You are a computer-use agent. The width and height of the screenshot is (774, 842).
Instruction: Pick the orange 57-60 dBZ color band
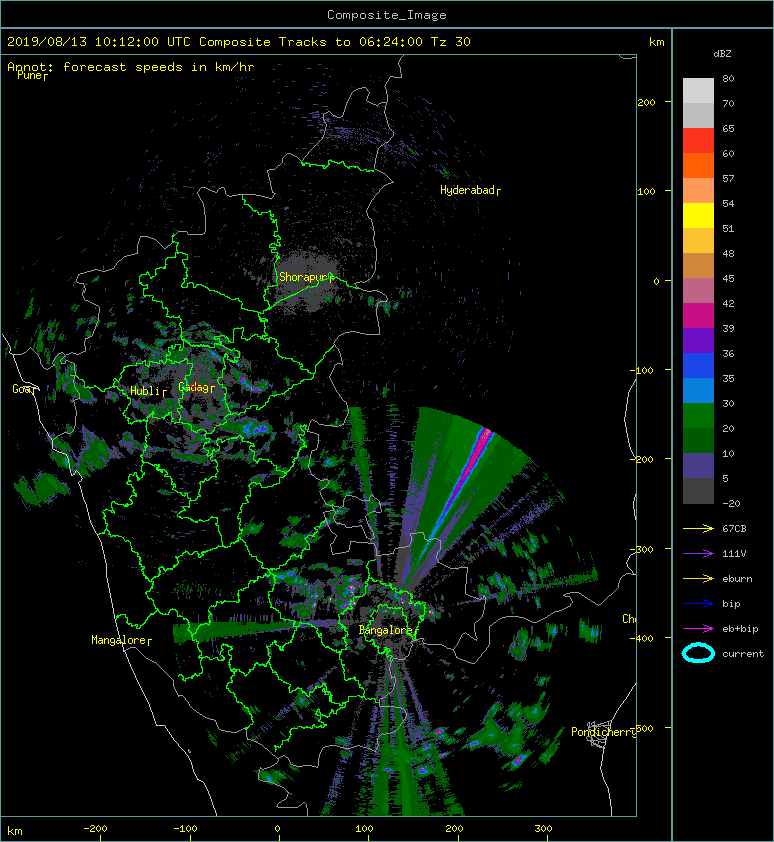click(698, 165)
